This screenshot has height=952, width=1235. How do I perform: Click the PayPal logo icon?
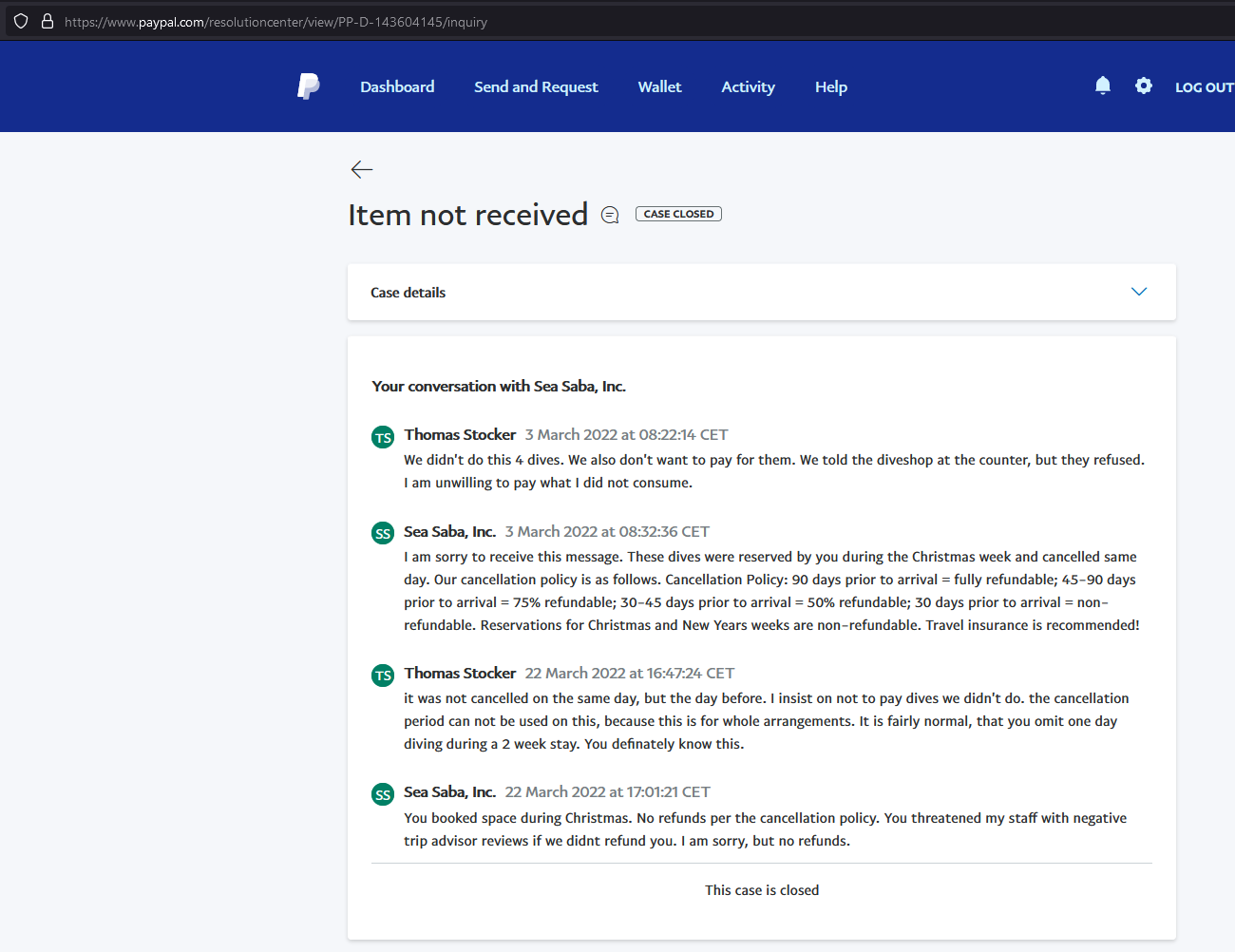click(308, 86)
